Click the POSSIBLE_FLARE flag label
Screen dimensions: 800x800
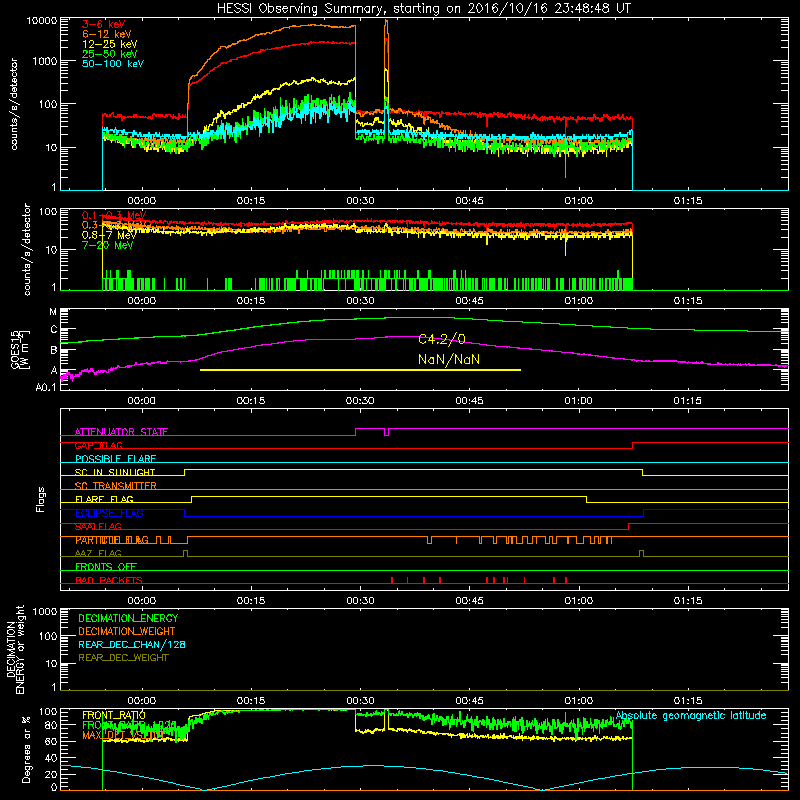[115, 459]
